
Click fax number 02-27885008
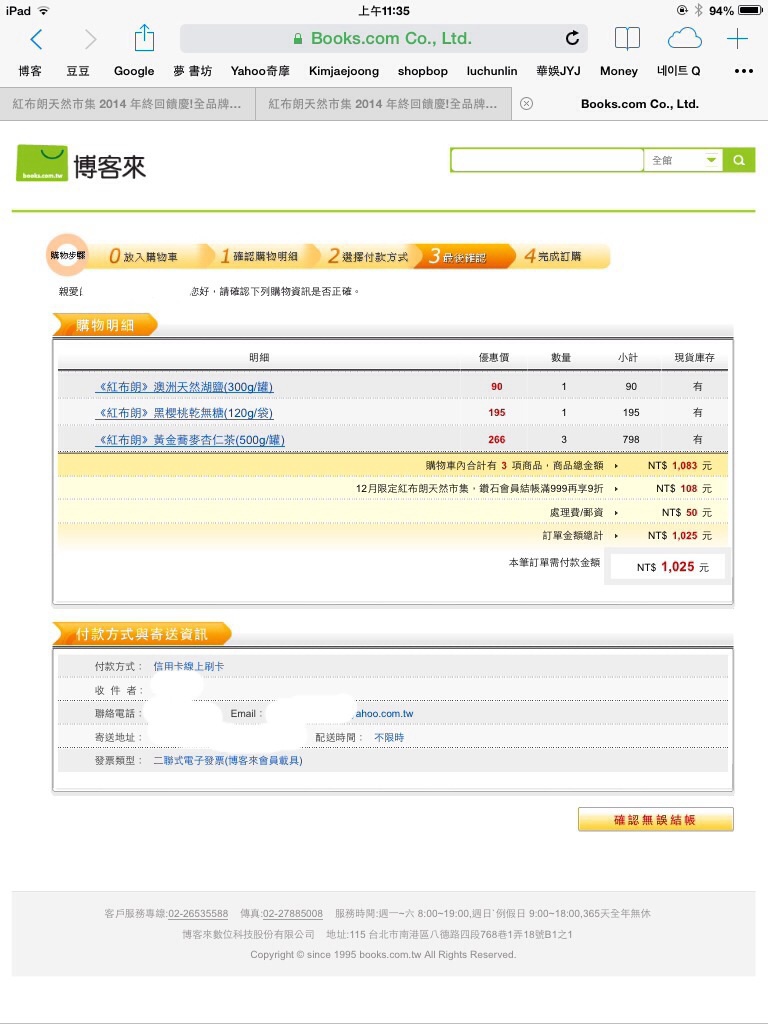click(x=293, y=914)
